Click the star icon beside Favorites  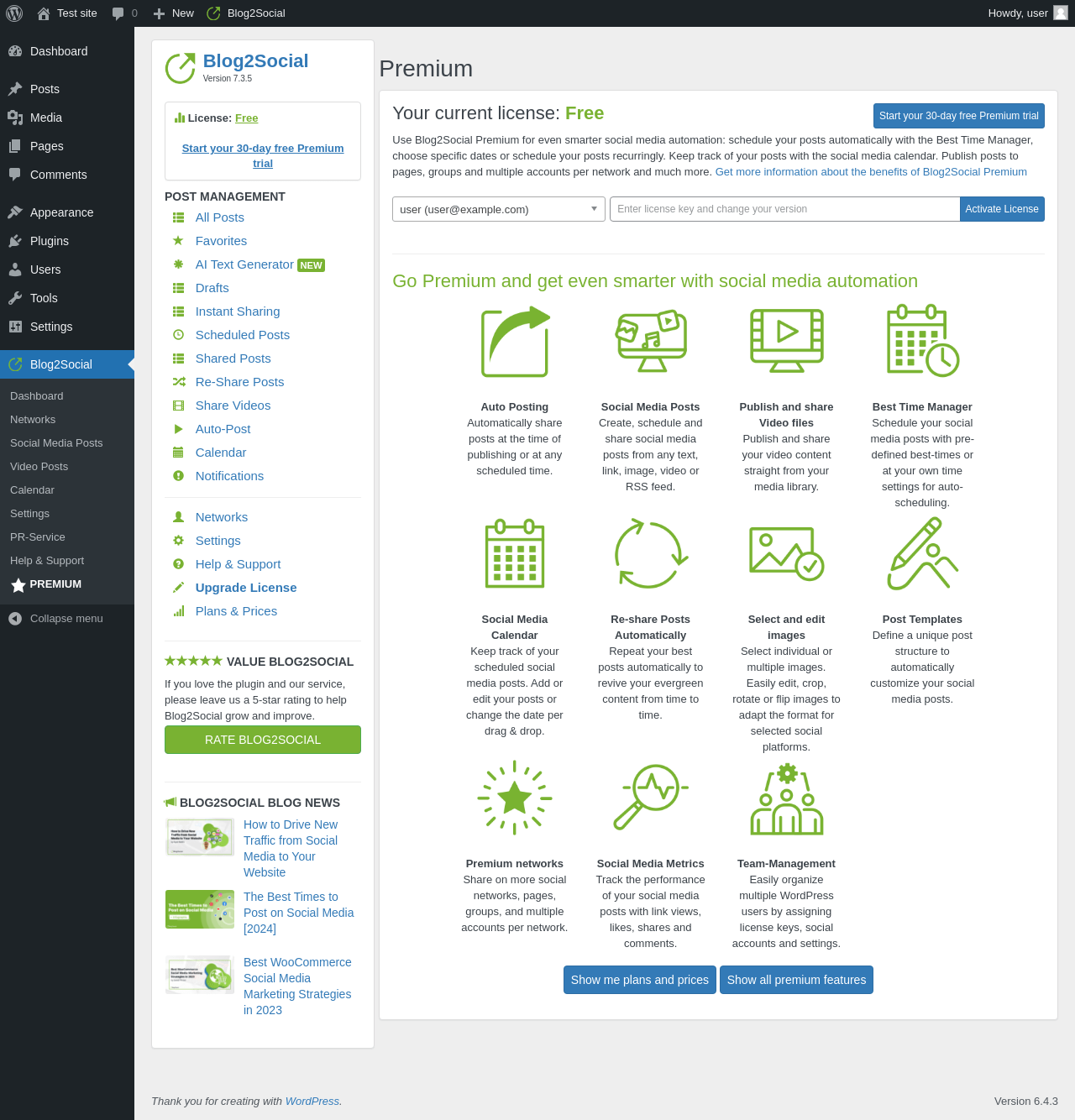click(178, 241)
